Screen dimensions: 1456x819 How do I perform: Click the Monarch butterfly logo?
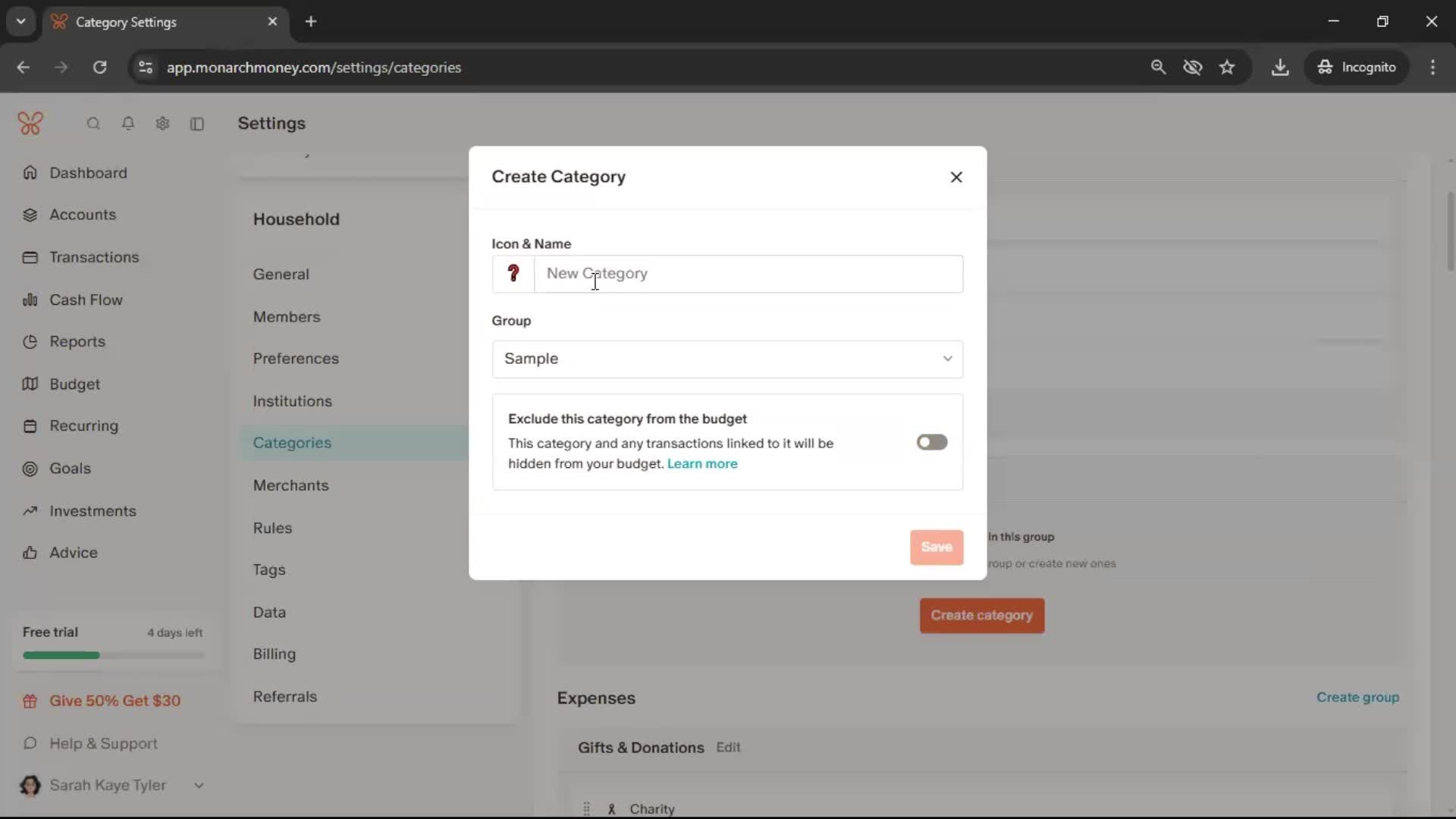point(30,124)
